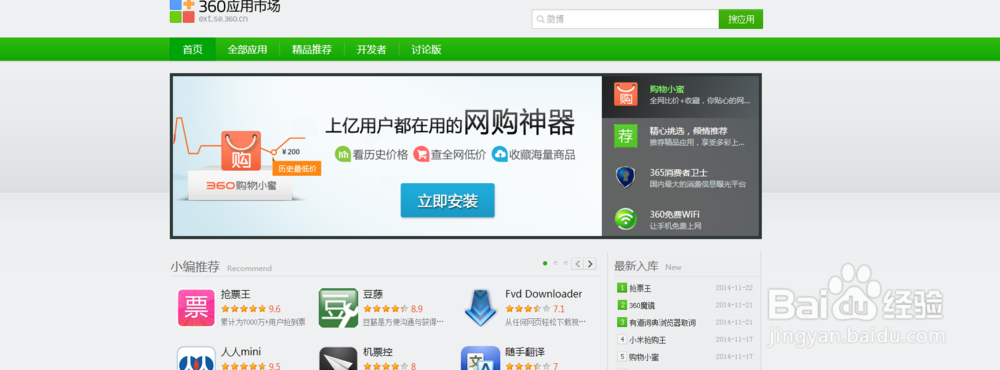This screenshot has height=370, width=1000.
Task: Click 360免费WiFi banner entry title
Action: click(675, 214)
